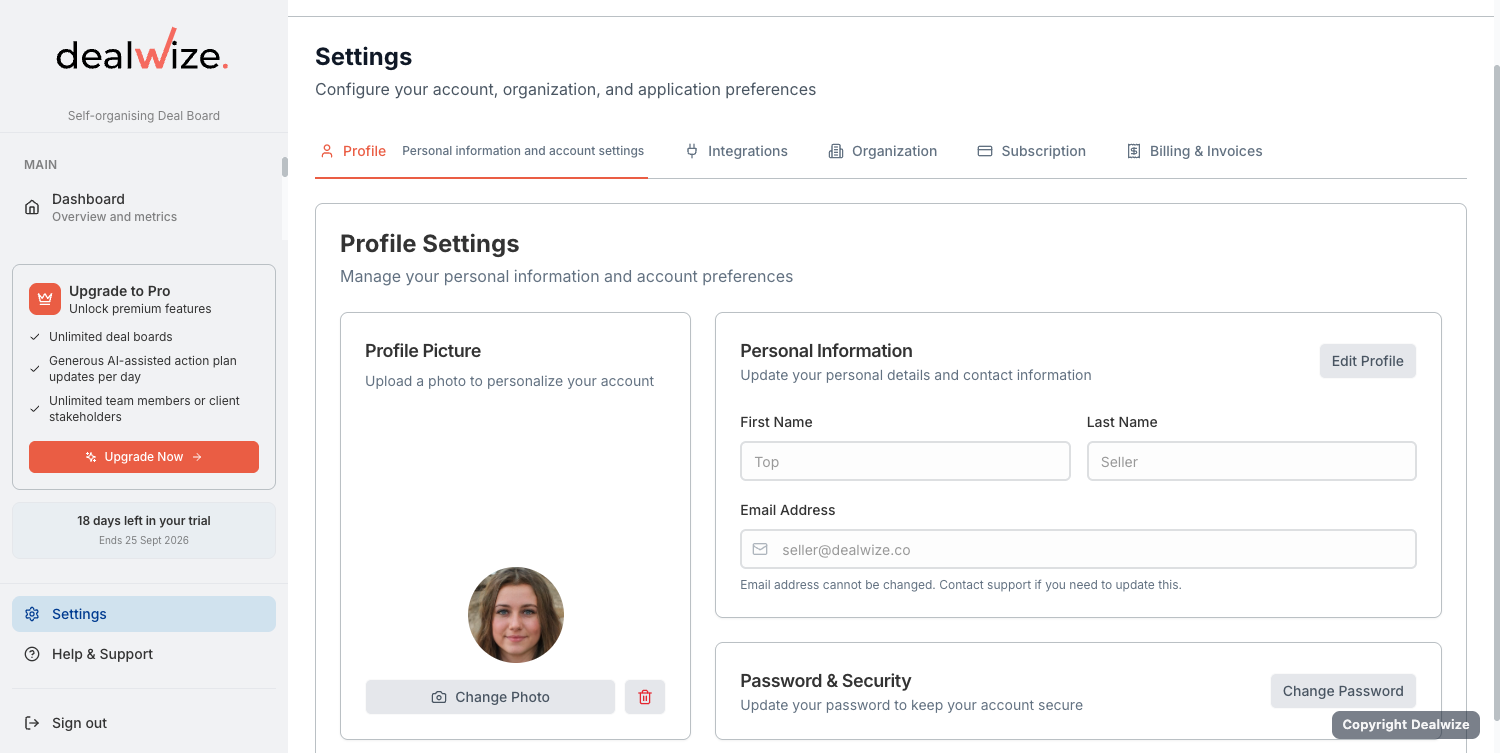Select the Profile tab label
This screenshot has height=753, width=1500.
coord(364,151)
